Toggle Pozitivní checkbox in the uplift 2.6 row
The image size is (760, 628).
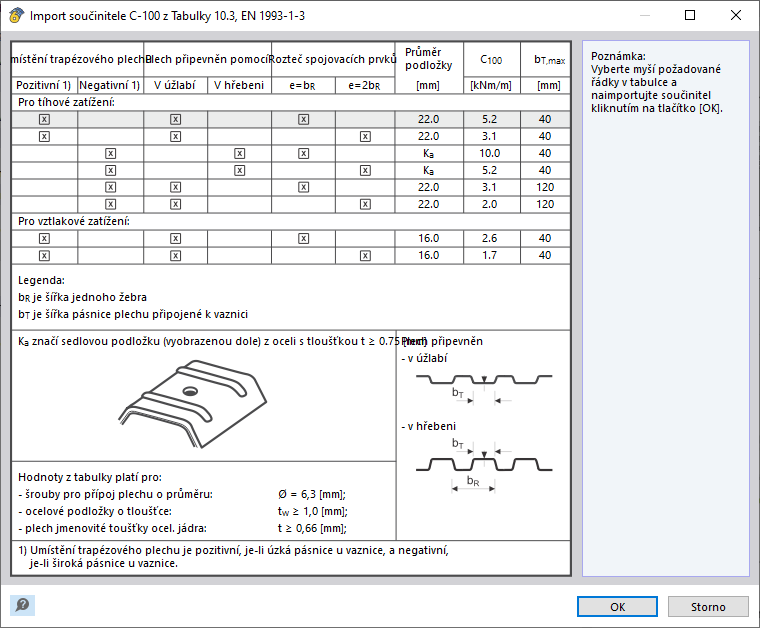(44, 238)
